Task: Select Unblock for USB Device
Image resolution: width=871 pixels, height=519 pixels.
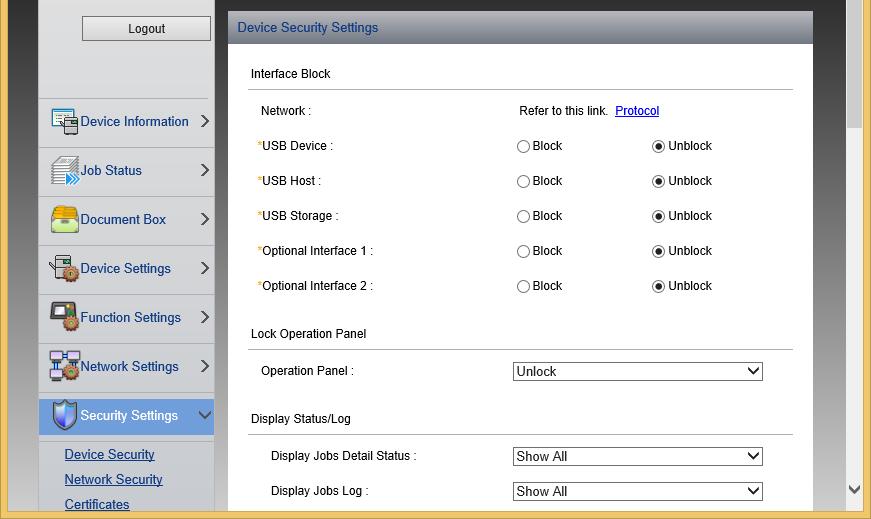Action: click(658, 147)
